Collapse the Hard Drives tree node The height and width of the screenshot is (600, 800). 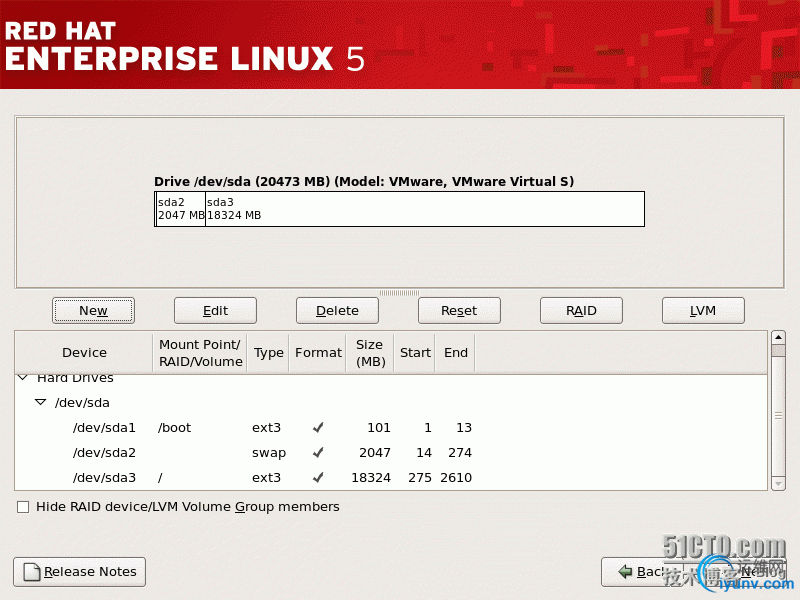tap(23, 378)
